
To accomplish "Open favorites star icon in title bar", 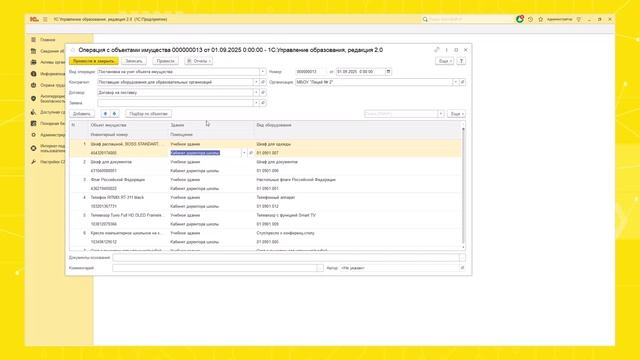I will coord(540,19).
